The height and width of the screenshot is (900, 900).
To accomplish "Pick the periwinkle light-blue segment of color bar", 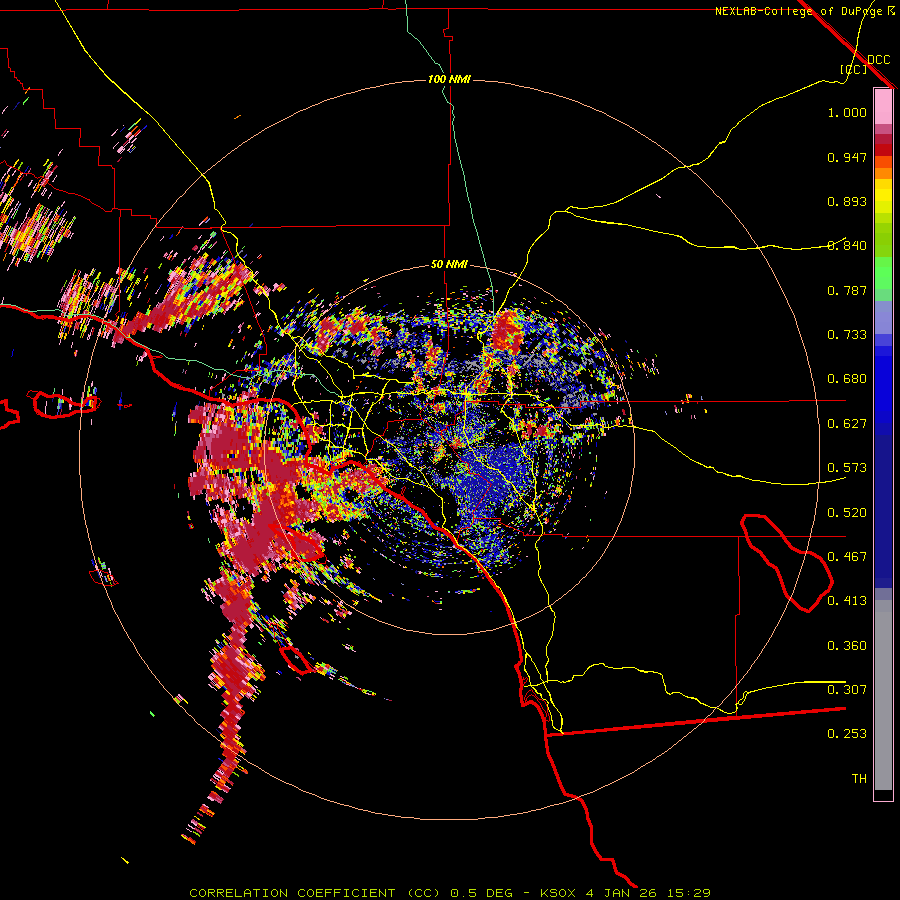I will click(883, 318).
